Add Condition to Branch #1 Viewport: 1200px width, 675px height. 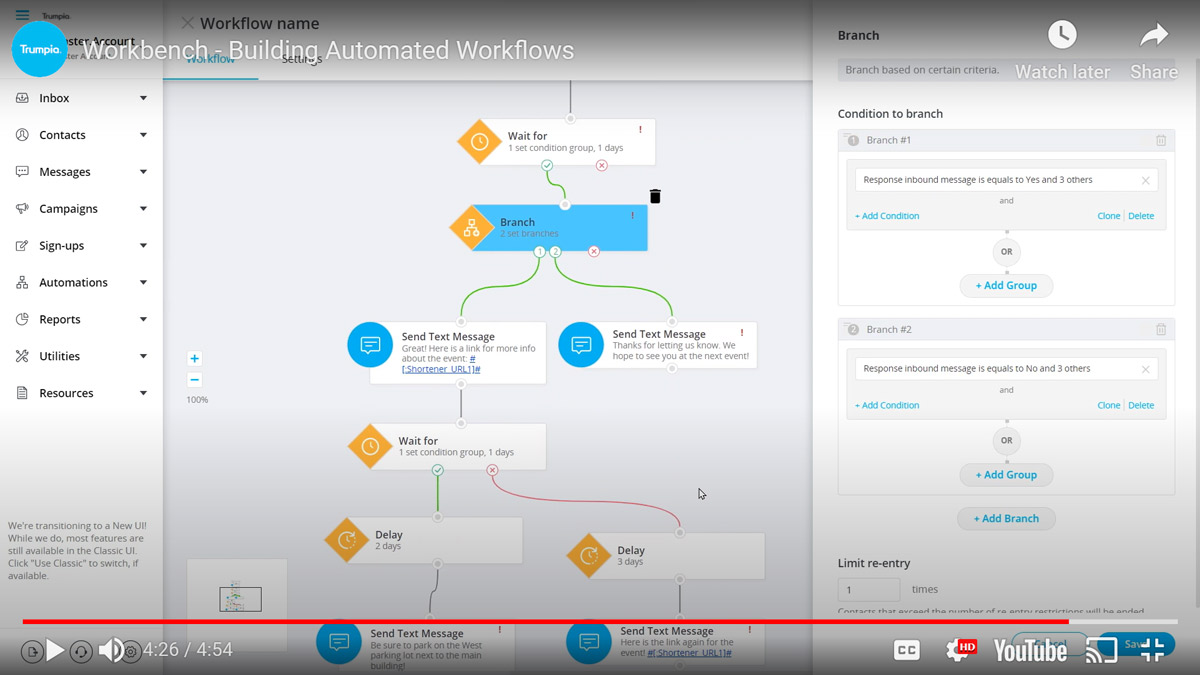(x=887, y=216)
